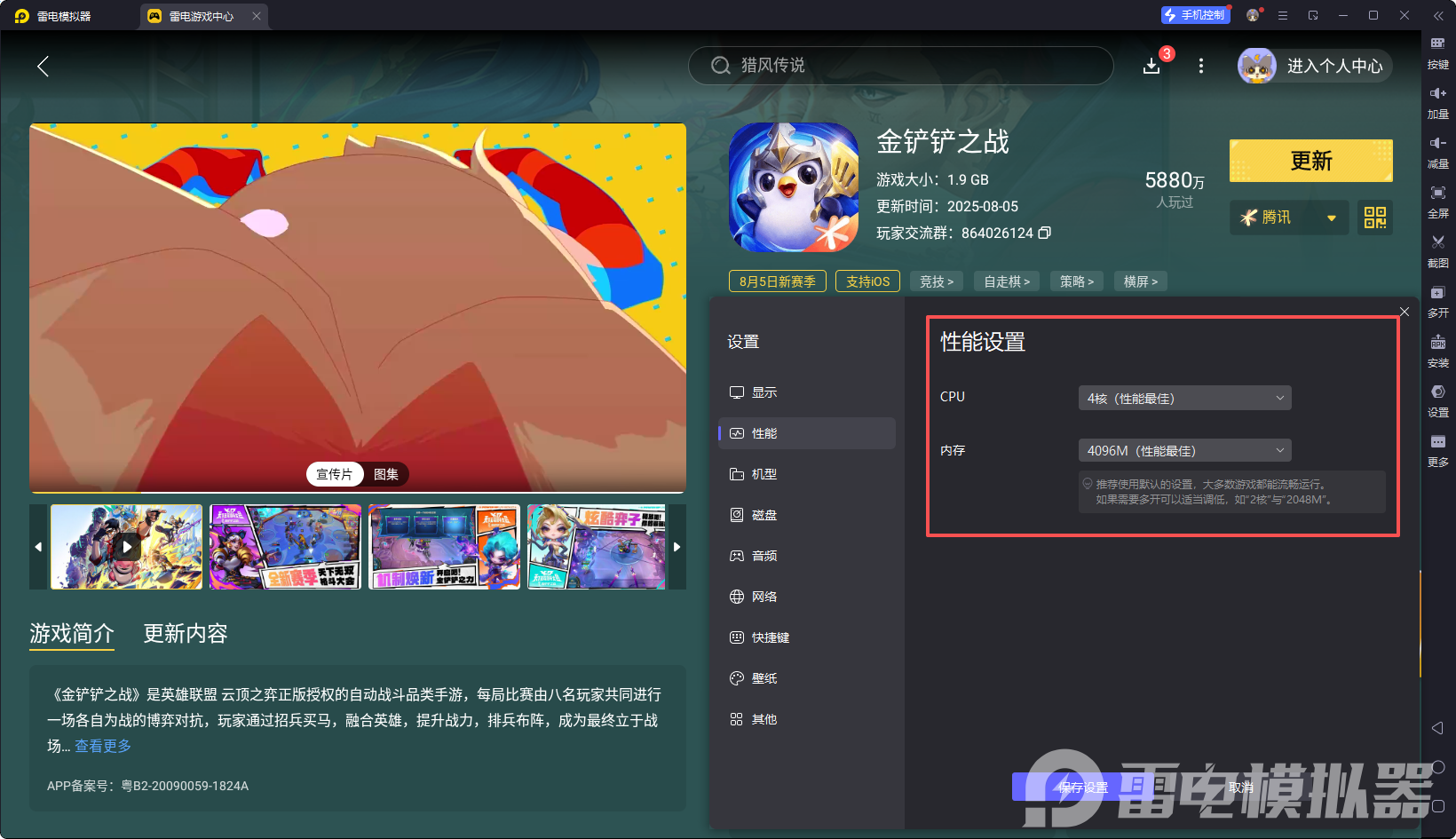The width and height of the screenshot is (1456, 839).
Task: Click the yellow 更新 button
Action: pyautogui.click(x=1311, y=161)
